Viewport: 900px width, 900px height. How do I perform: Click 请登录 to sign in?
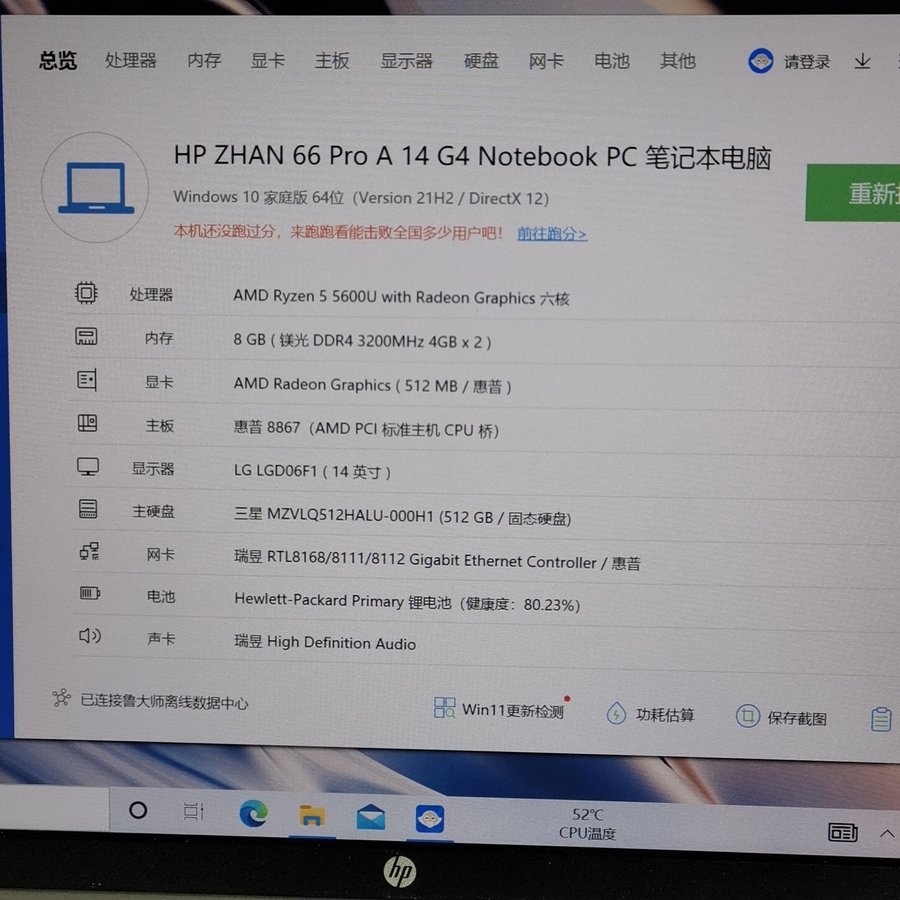806,62
